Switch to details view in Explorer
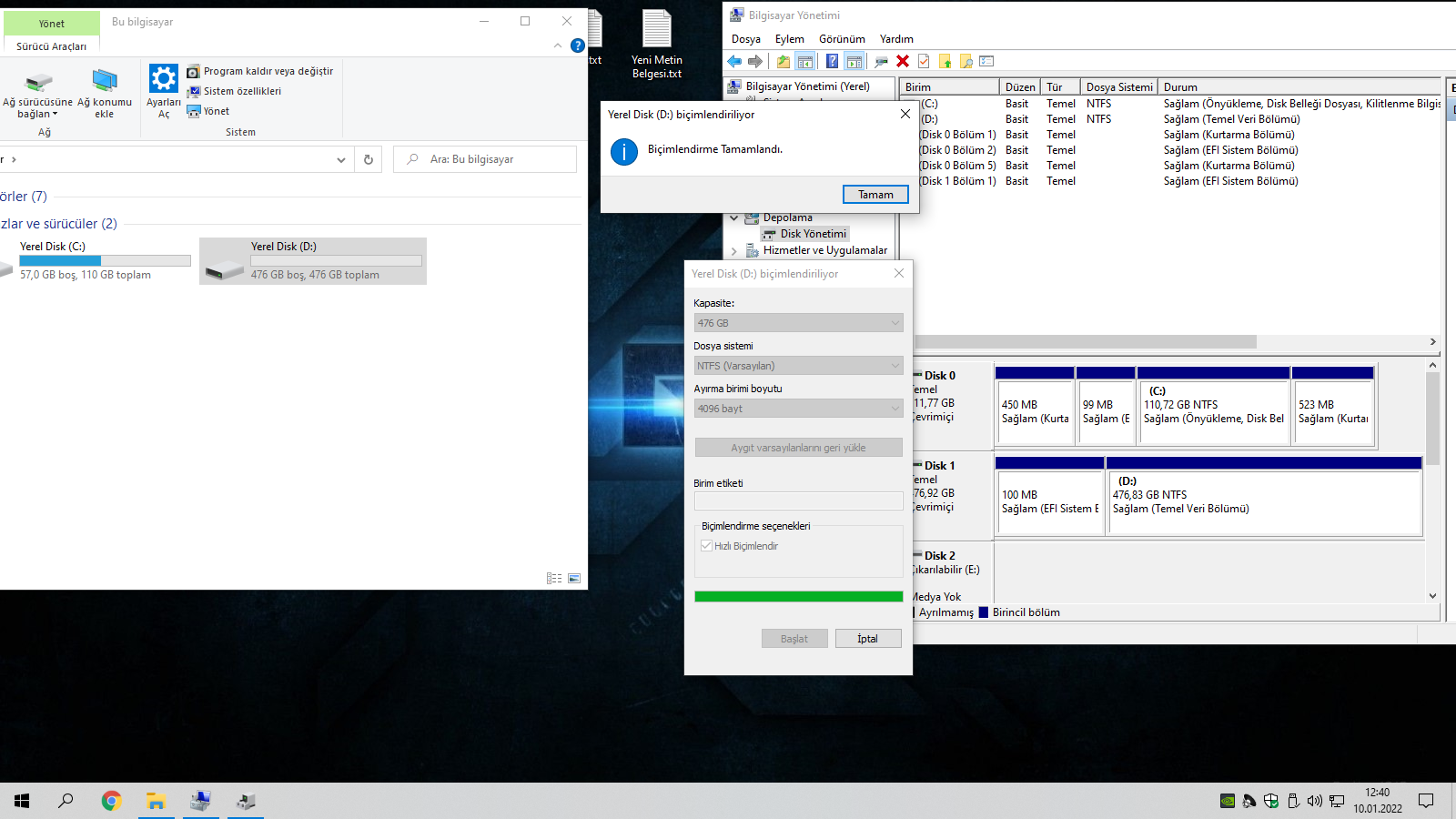The height and width of the screenshot is (819, 1456). point(554,579)
